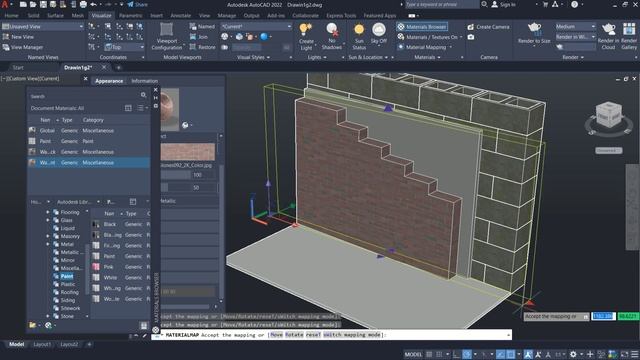Open the Medium render preset dropdown

(575, 27)
